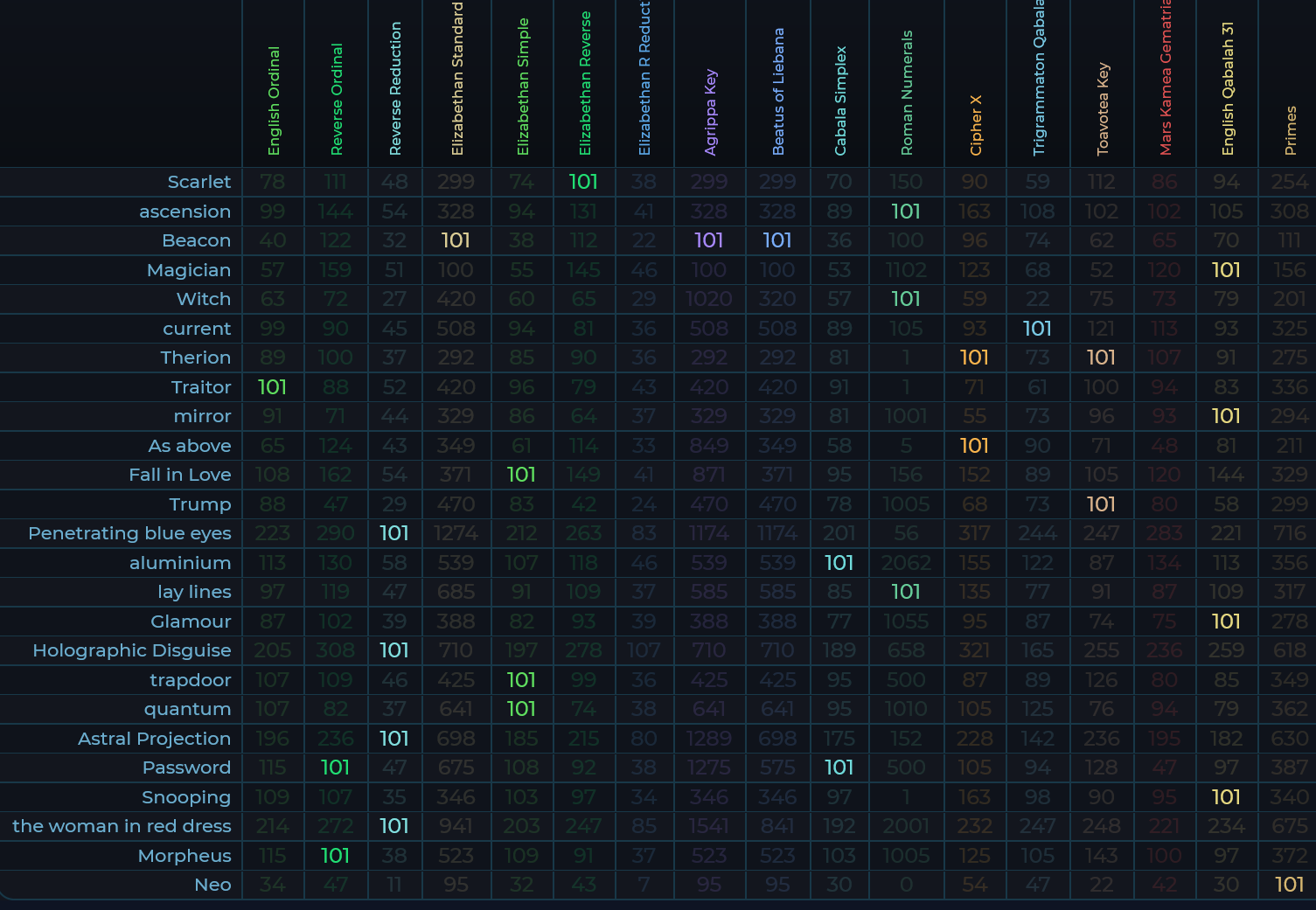Click the Elizabethan Simple cipher header
The height and width of the screenshot is (910, 1316).
[x=523, y=87]
